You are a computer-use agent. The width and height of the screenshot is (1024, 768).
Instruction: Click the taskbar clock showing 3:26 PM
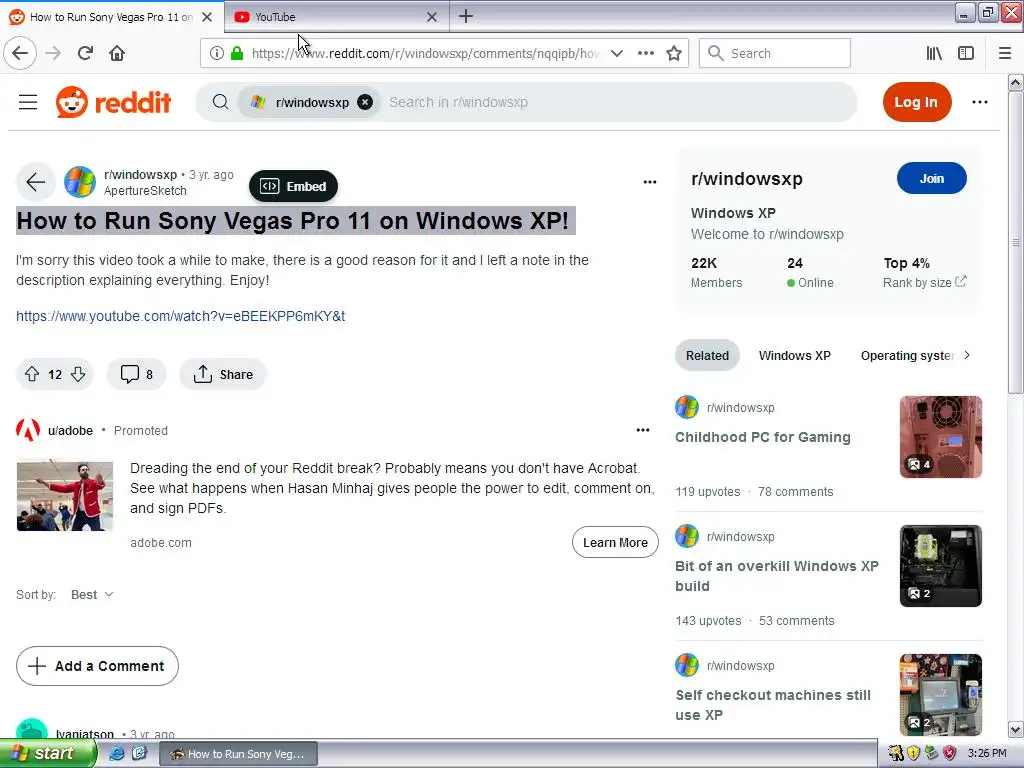tap(987, 753)
